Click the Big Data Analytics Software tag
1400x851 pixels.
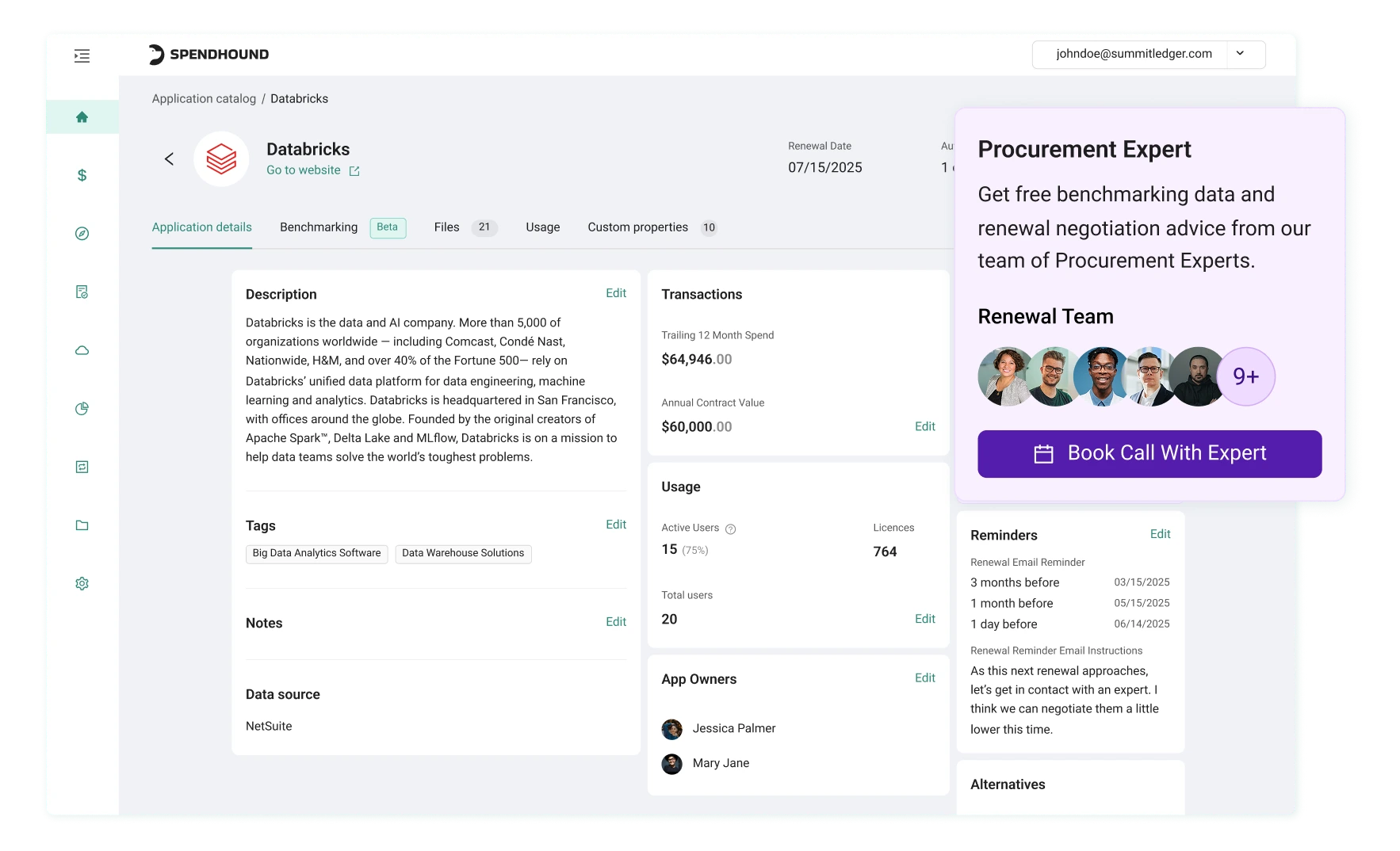tap(316, 553)
